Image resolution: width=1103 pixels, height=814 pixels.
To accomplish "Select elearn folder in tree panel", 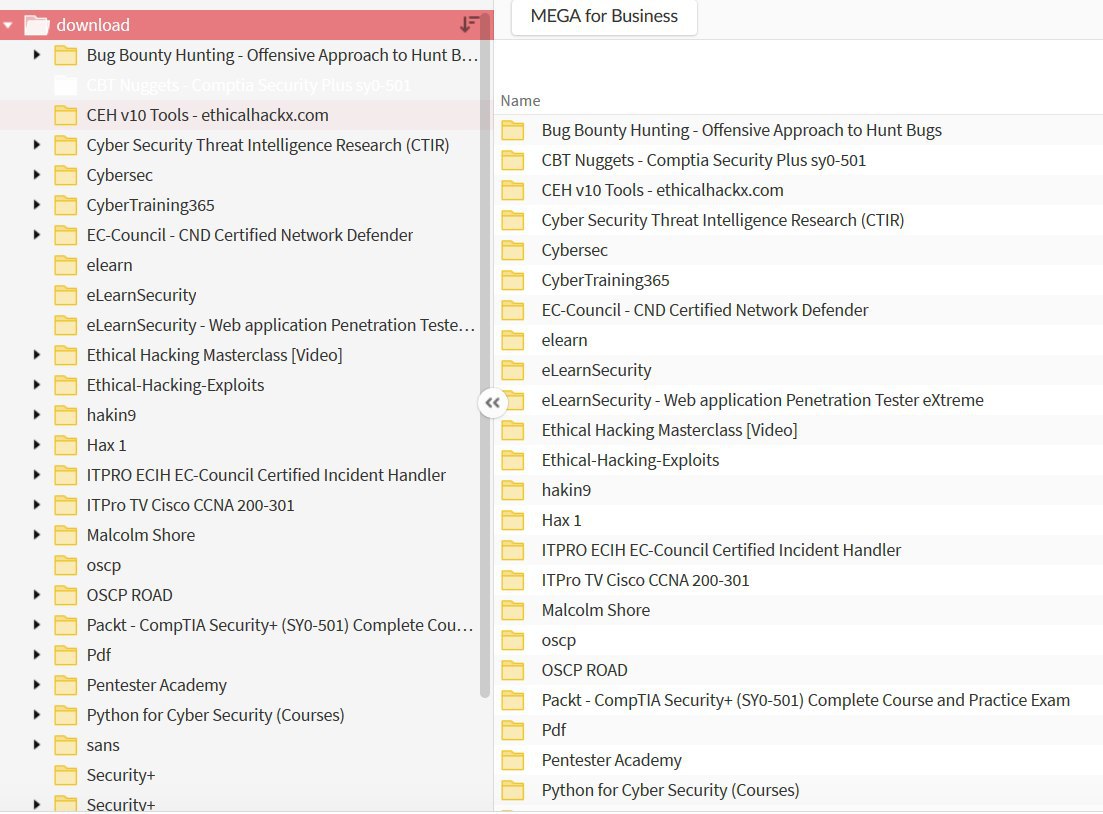I will tap(109, 265).
